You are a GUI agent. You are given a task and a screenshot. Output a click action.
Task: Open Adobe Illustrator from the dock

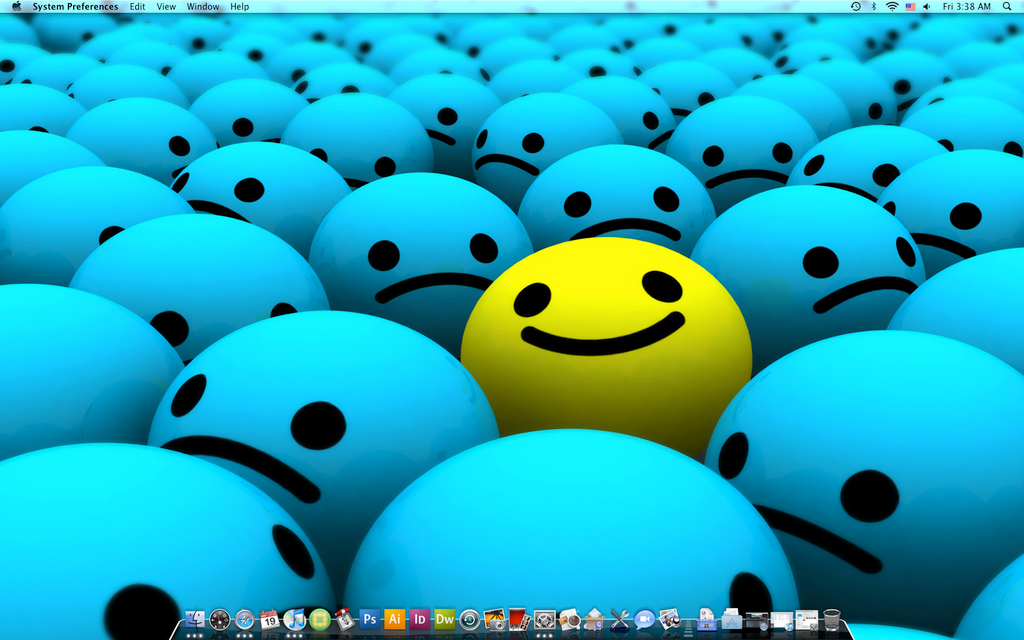point(395,619)
